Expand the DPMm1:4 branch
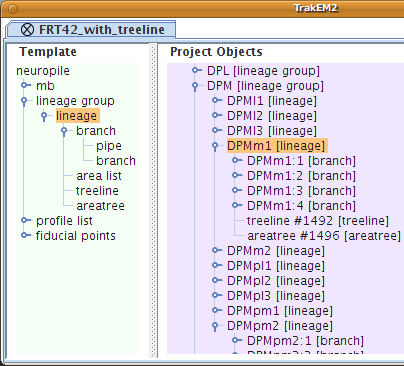Image resolution: width=404 pixels, height=366 pixels. click(x=236, y=205)
